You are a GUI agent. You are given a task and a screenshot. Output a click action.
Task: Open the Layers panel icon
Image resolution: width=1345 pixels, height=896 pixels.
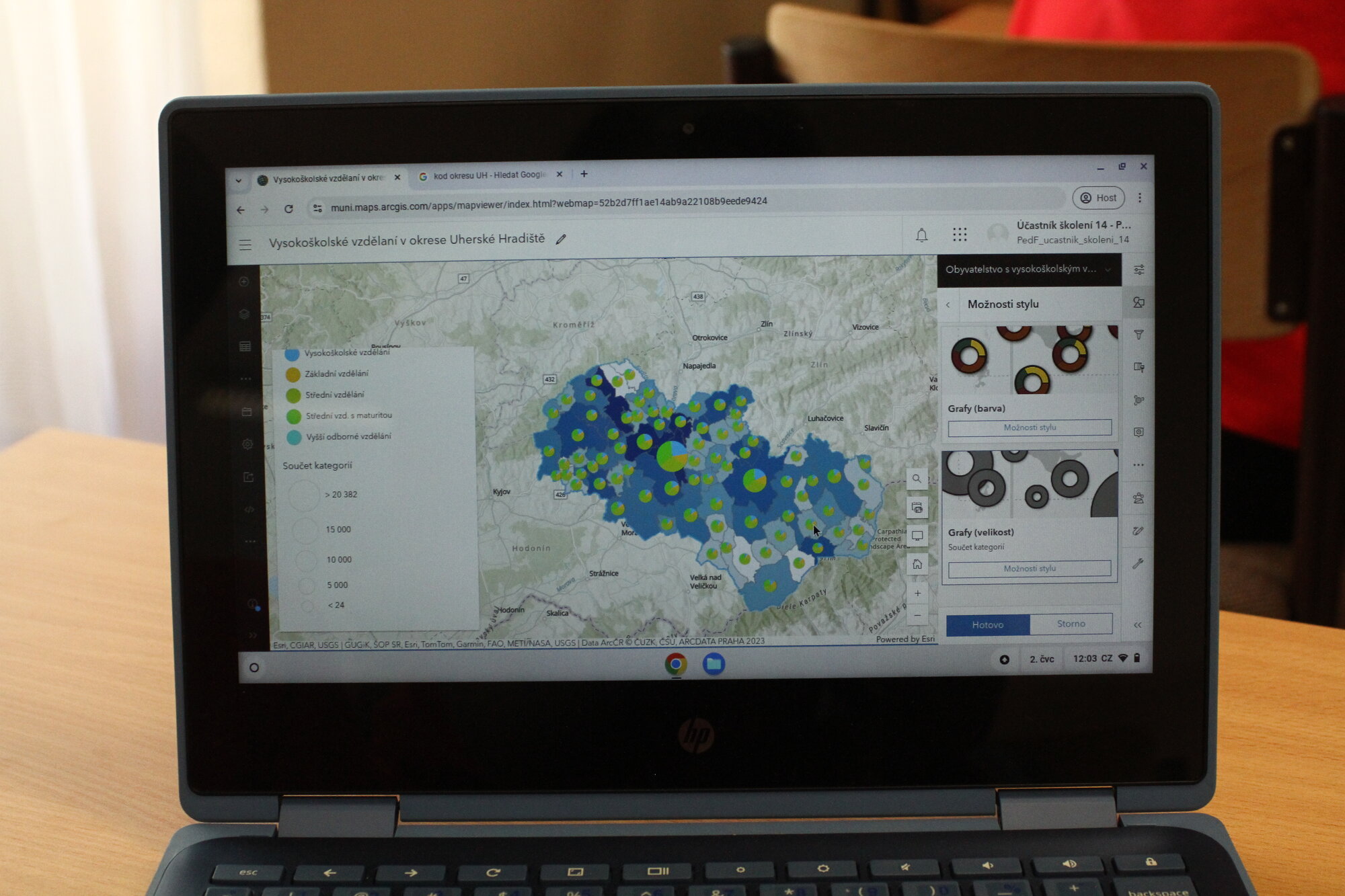click(244, 314)
